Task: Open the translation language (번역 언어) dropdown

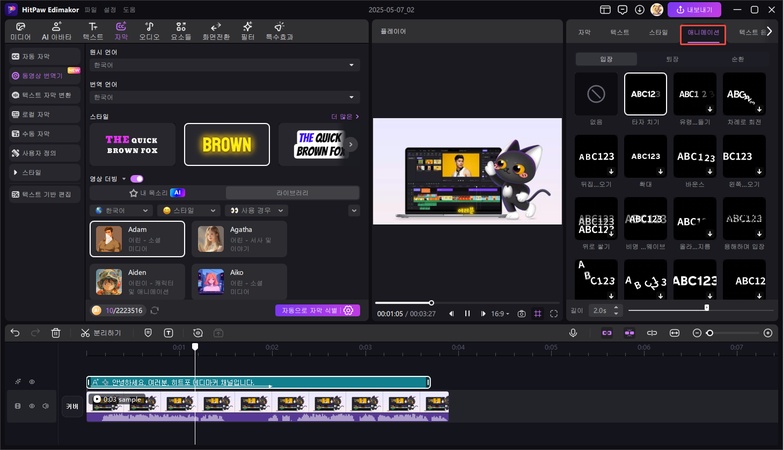Action: [x=225, y=97]
